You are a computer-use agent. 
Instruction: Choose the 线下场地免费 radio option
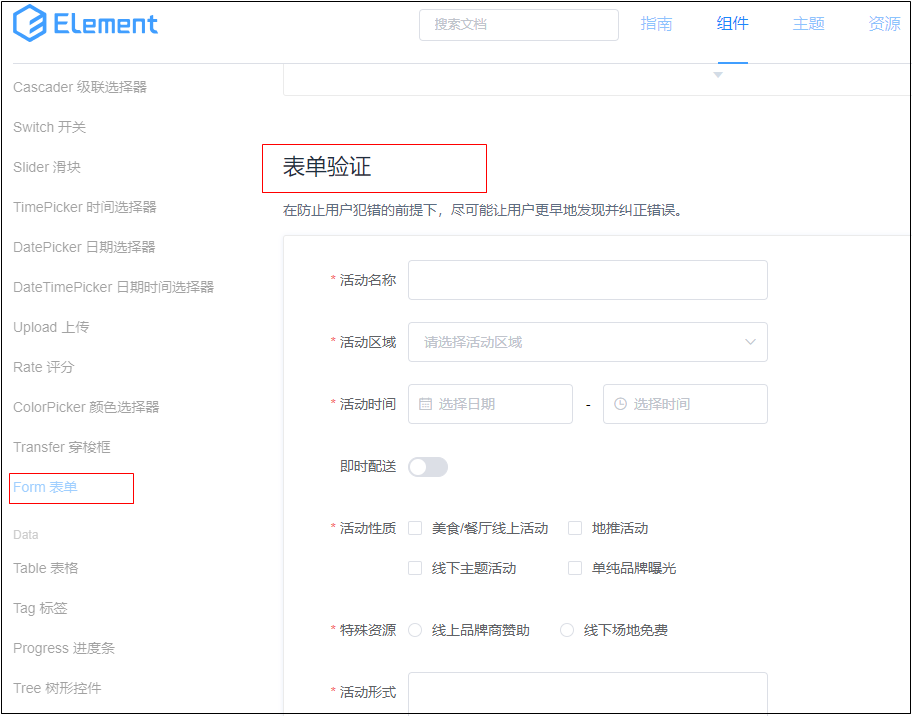click(567, 630)
